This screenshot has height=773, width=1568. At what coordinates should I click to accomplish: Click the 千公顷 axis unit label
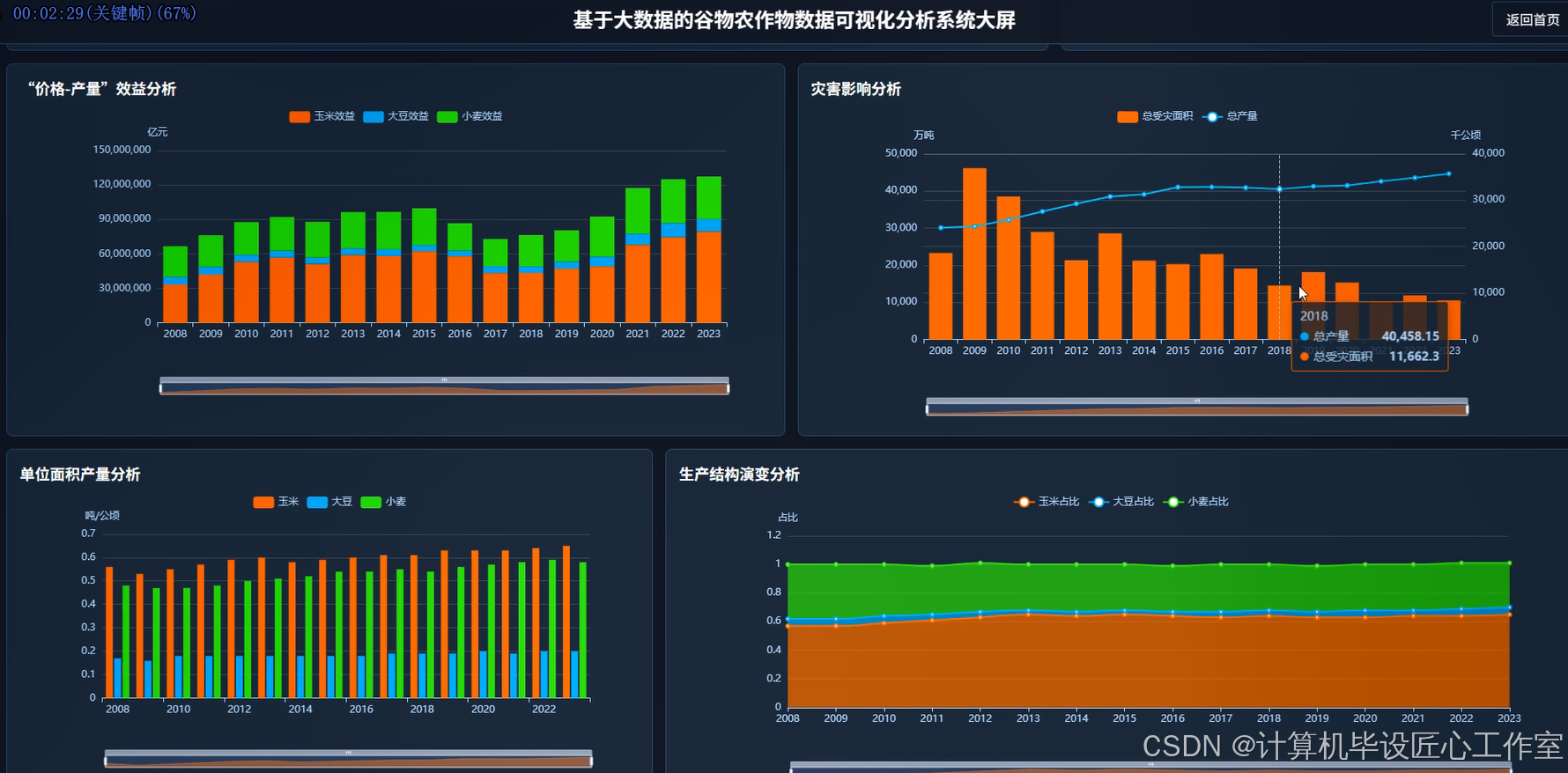[1466, 135]
